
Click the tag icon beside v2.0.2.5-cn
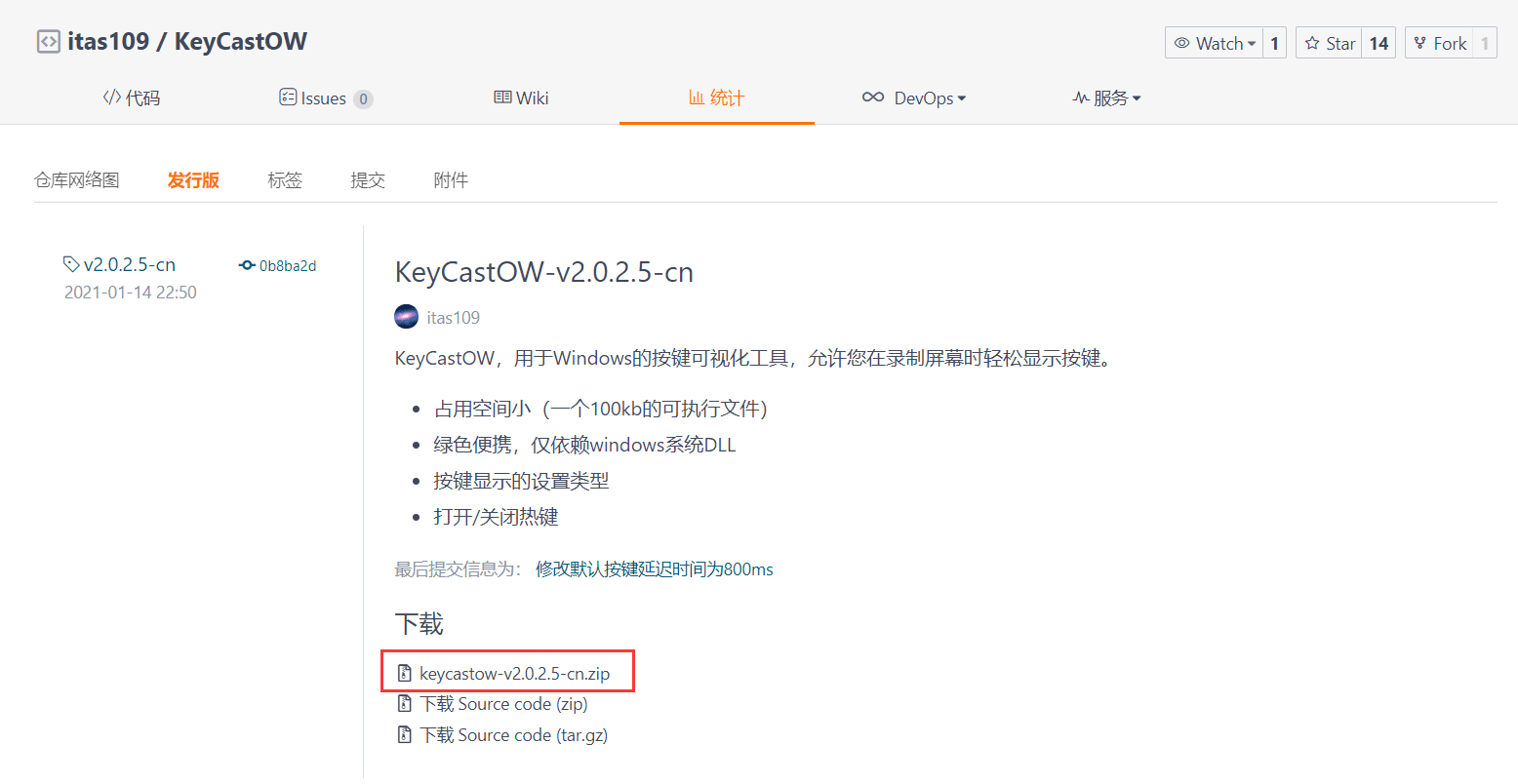(x=71, y=264)
